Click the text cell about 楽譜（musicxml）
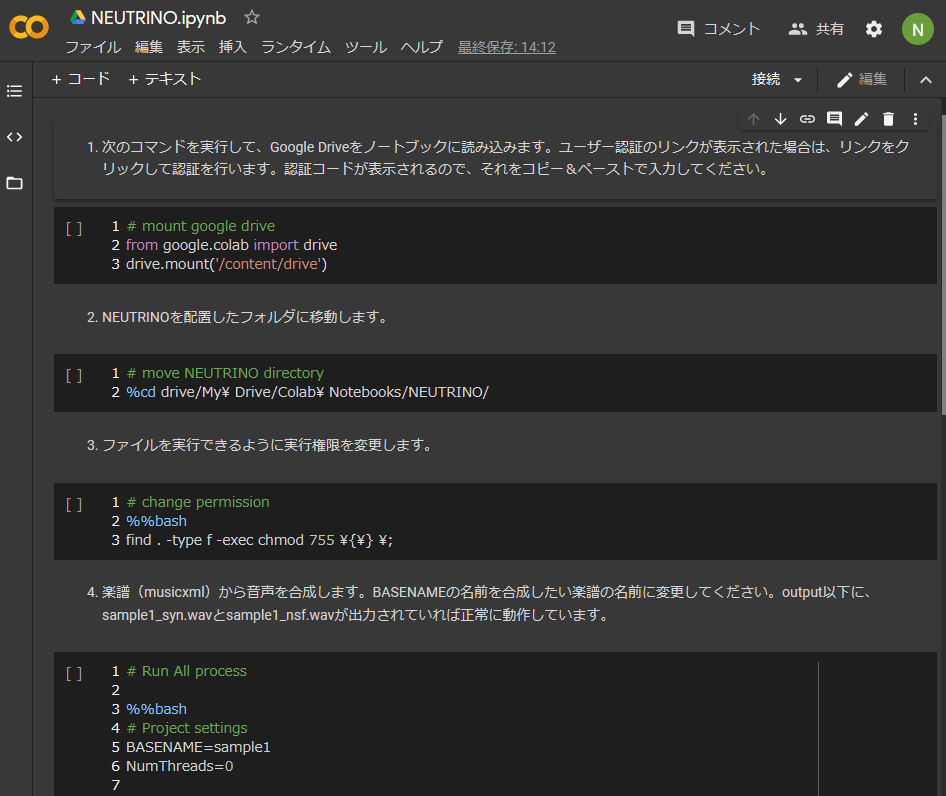946x796 pixels. [x=495, y=603]
